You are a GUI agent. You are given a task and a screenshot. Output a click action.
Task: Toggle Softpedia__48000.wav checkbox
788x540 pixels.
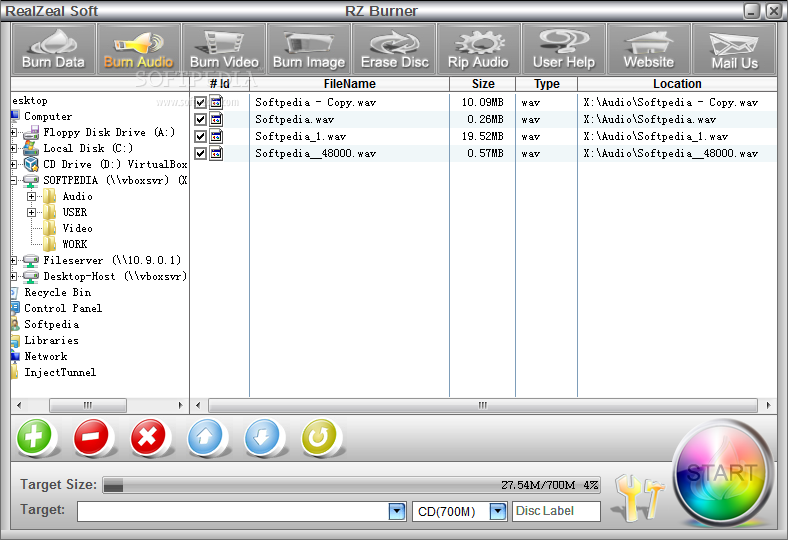click(201, 154)
